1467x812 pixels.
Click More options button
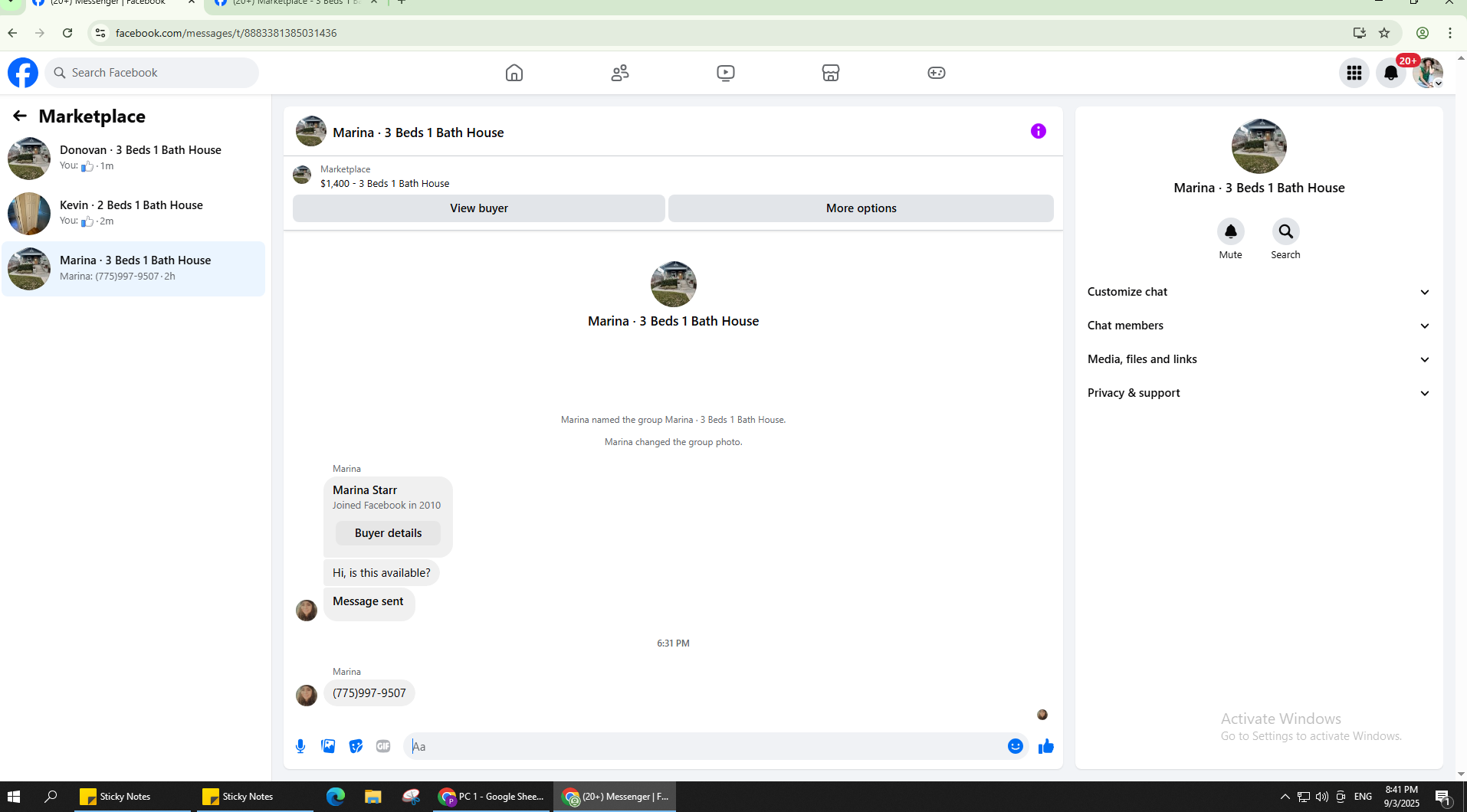point(861,208)
